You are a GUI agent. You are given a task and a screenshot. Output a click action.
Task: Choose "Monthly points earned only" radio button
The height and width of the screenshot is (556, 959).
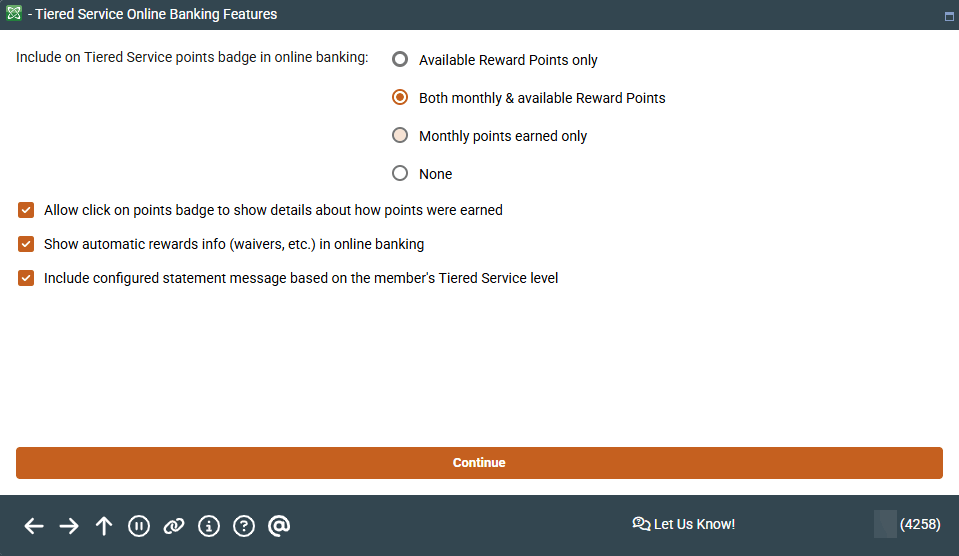(400, 136)
